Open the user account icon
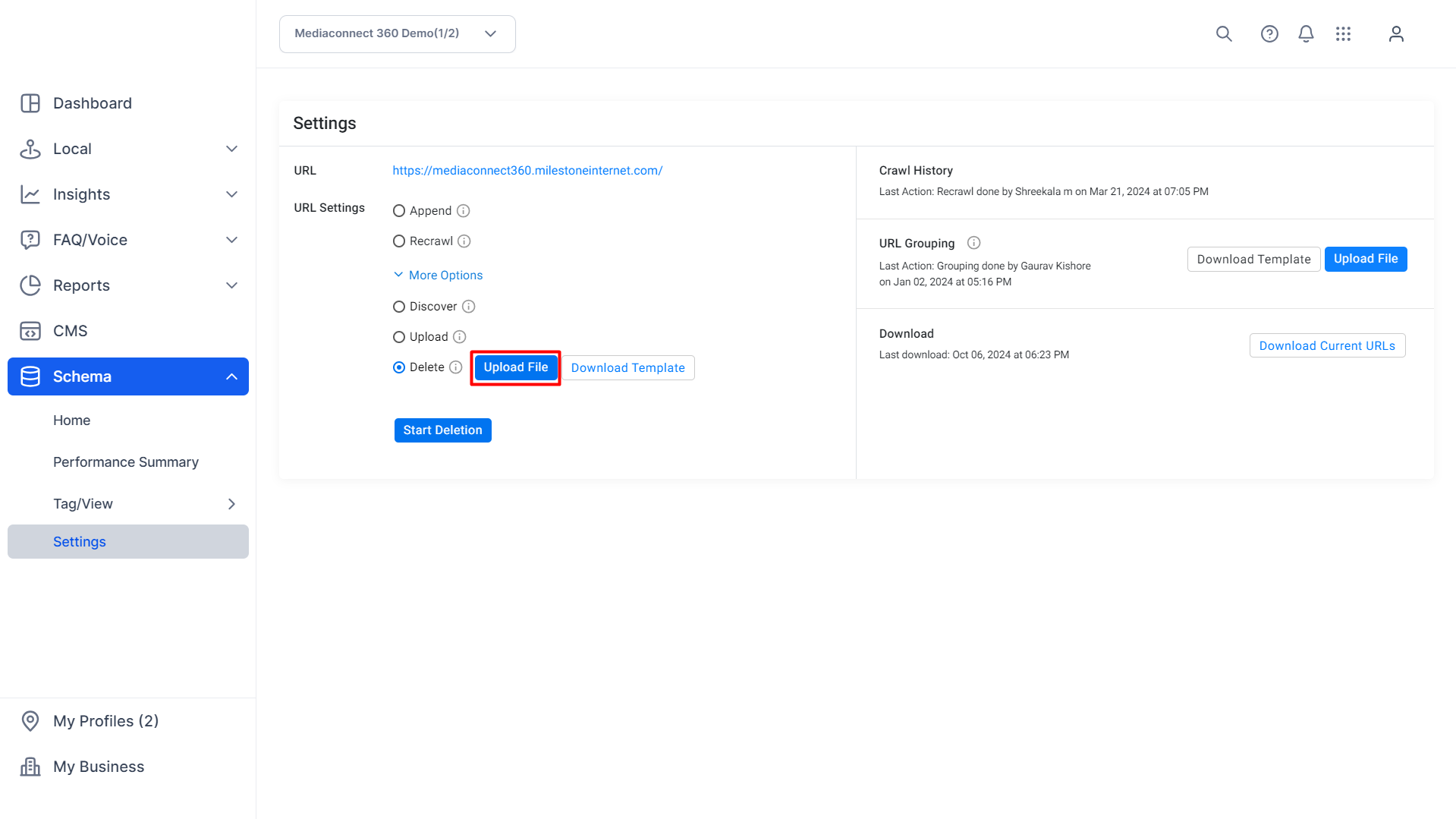The height and width of the screenshot is (819, 1456). pos(1396,34)
